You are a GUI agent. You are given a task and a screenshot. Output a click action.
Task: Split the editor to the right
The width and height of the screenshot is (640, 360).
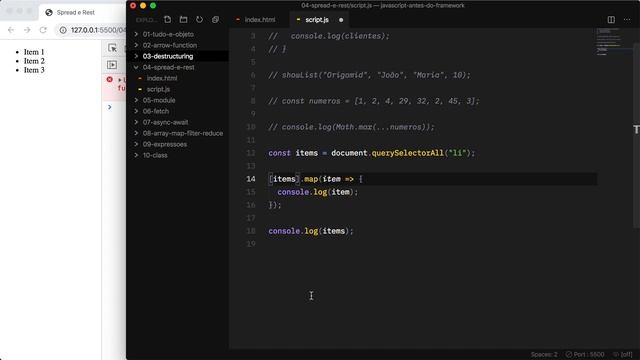pos(611,20)
